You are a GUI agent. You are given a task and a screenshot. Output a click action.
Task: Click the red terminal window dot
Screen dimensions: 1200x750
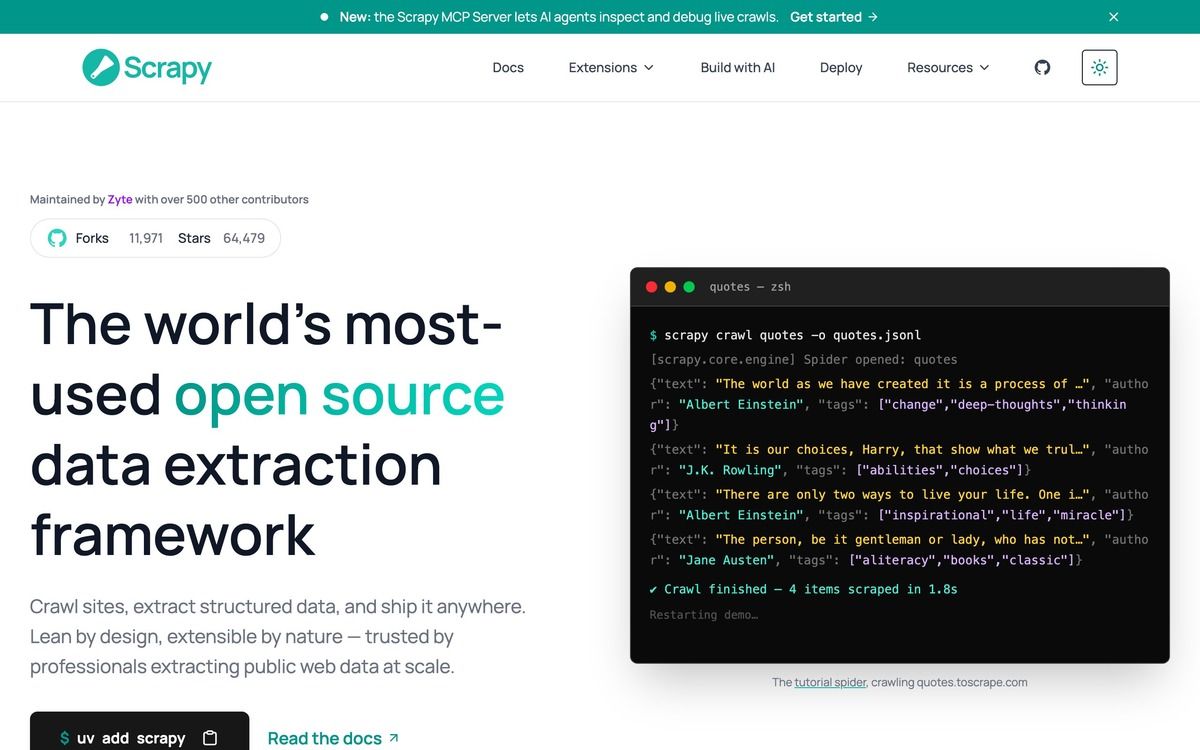click(x=652, y=287)
